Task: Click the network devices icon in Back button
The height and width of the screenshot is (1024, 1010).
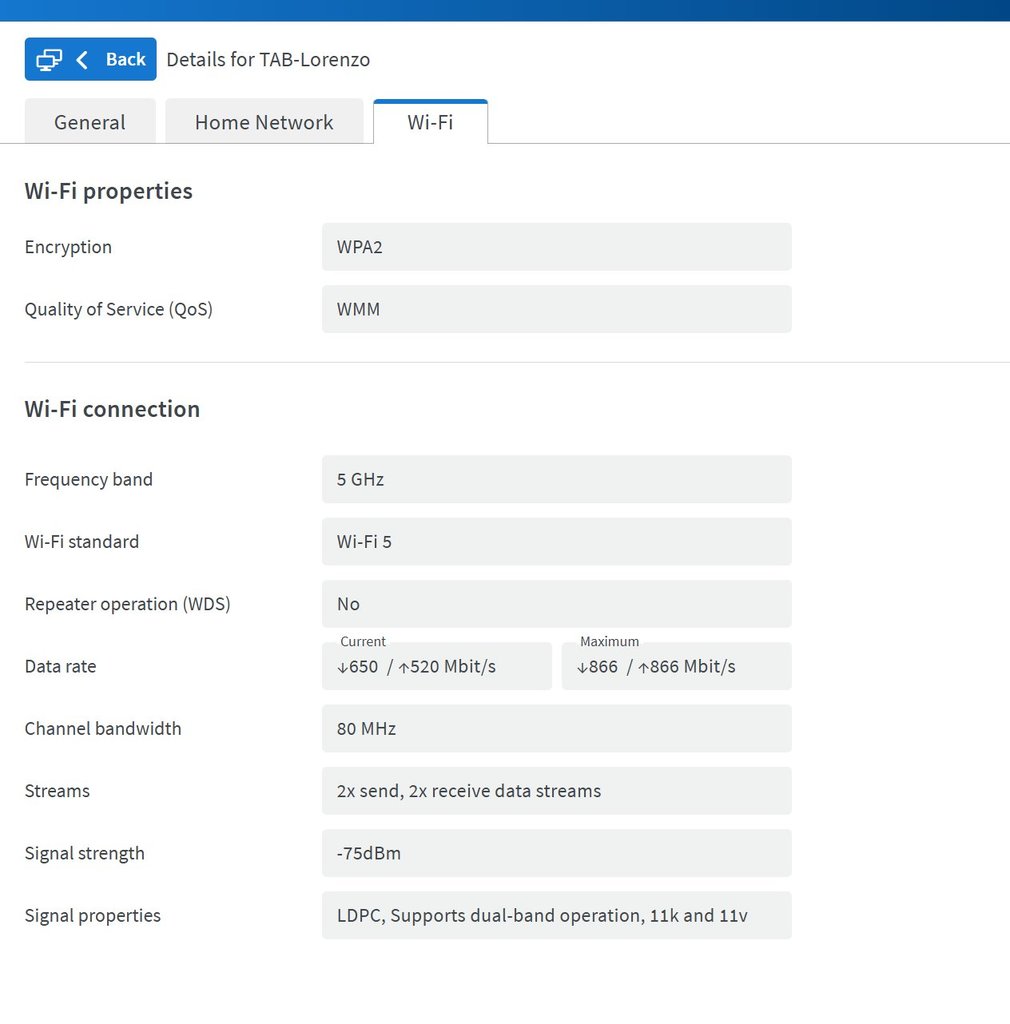Action: [49, 59]
